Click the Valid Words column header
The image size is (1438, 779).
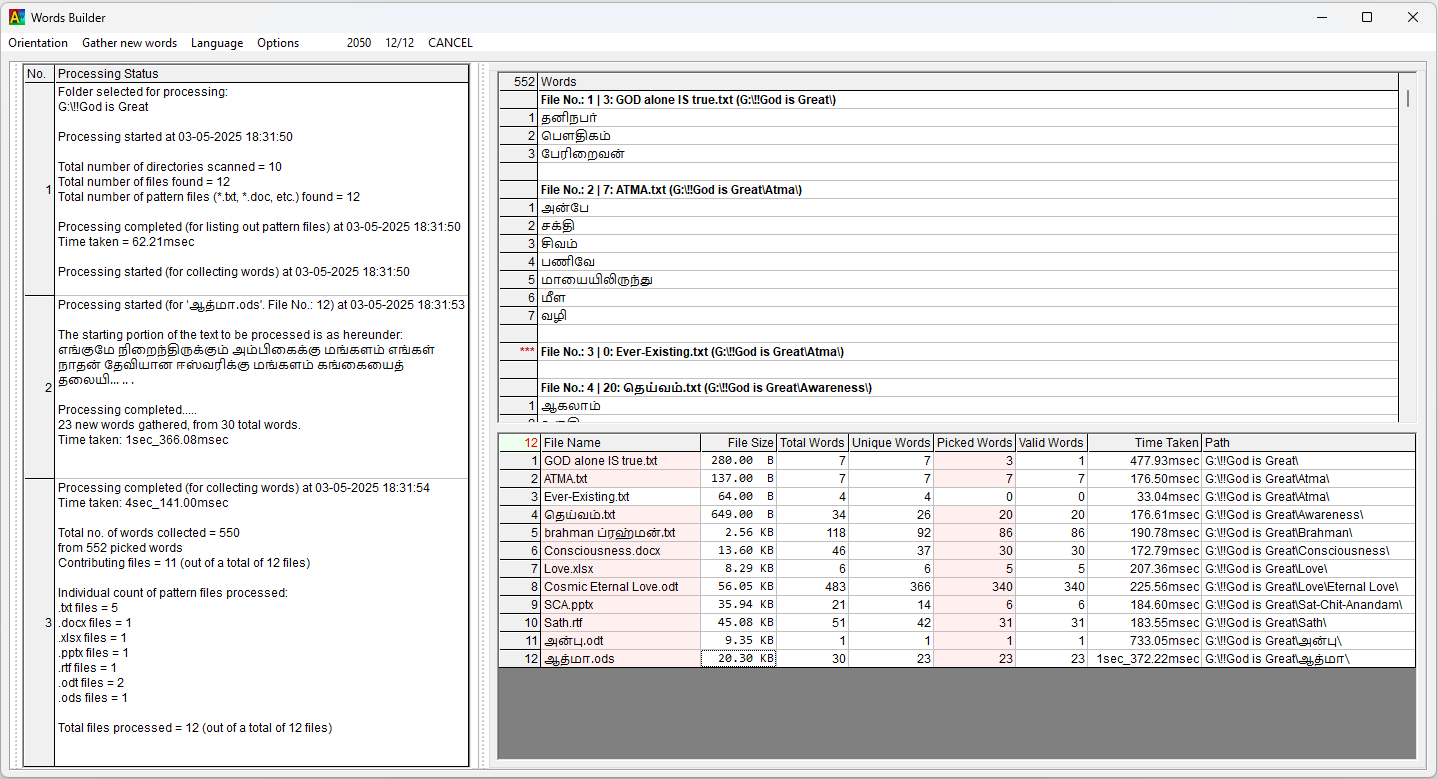coord(1051,442)
